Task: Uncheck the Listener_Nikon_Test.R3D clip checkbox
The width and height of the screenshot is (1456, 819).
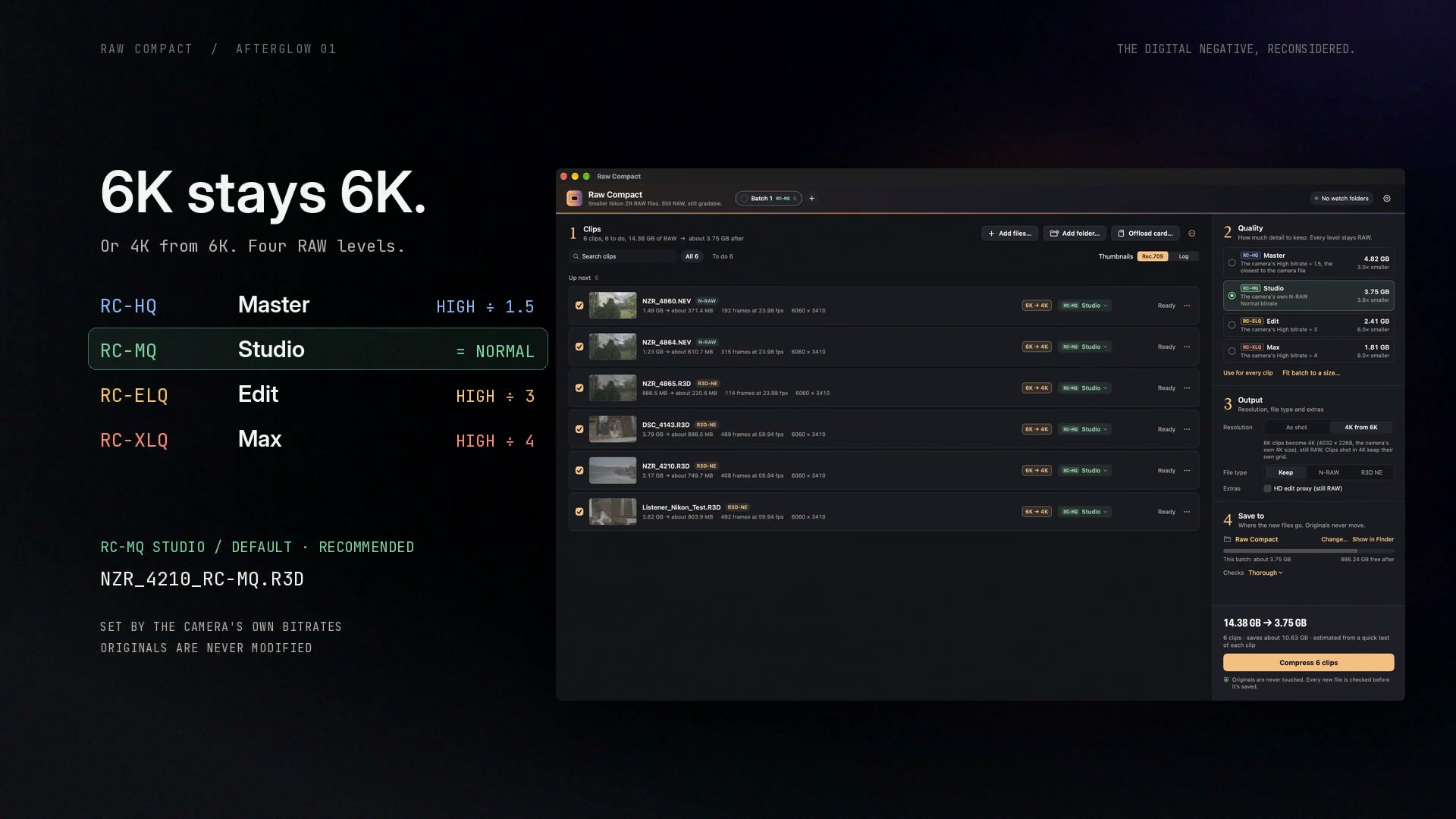Action: coord(579,512)
